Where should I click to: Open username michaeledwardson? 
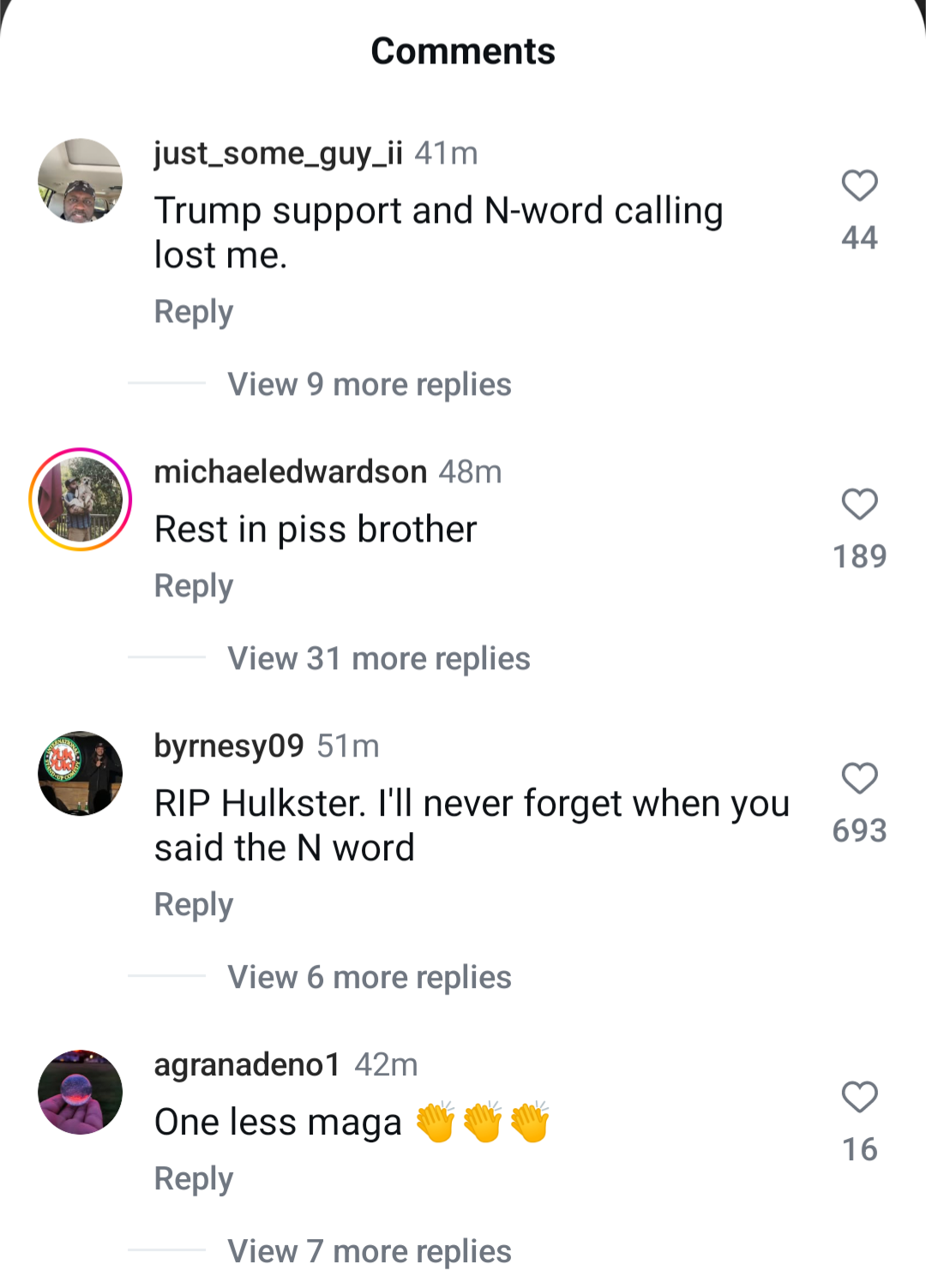[291, 472]
